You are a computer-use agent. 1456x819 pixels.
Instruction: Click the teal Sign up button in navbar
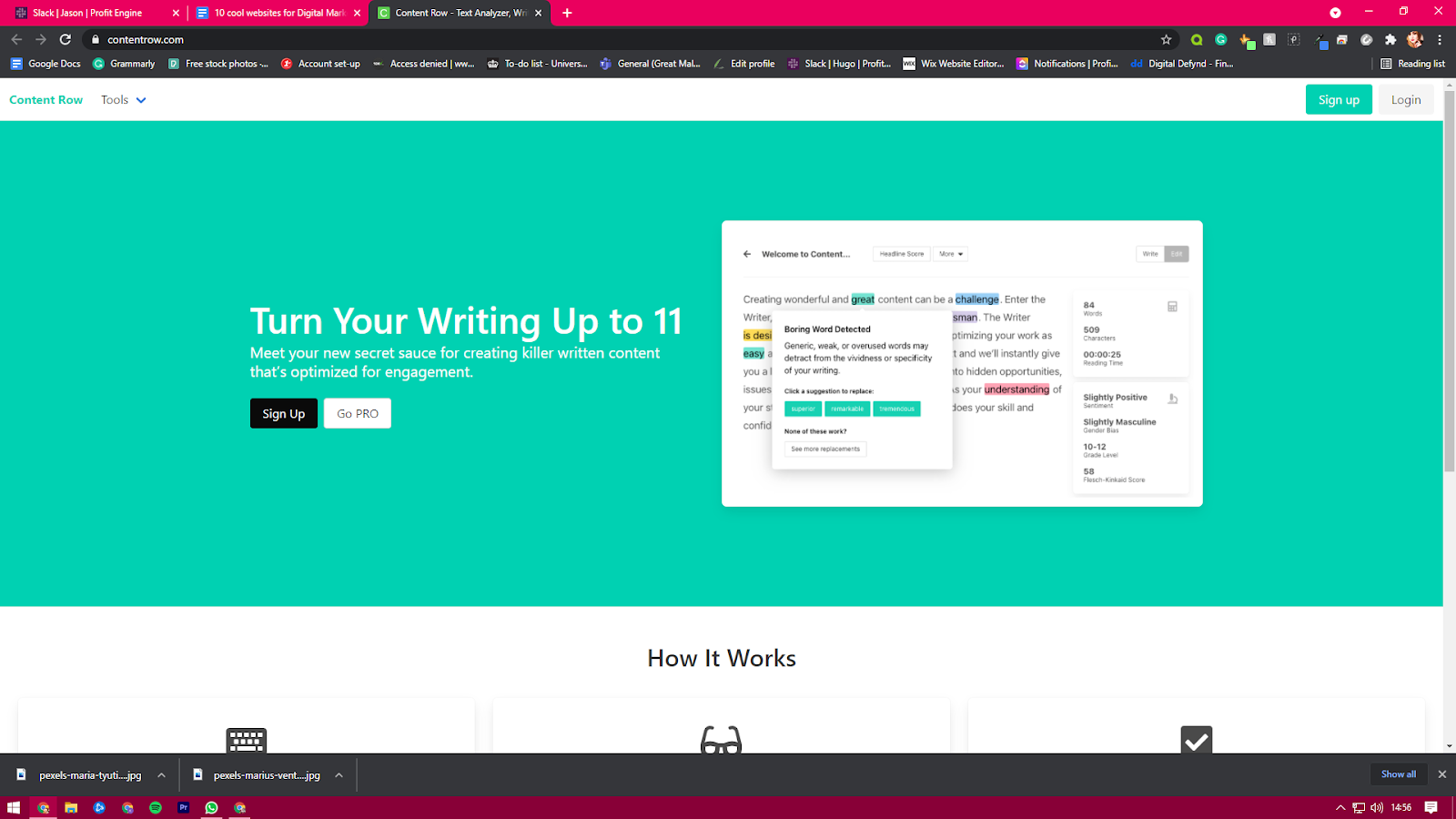click(1339, 100)
